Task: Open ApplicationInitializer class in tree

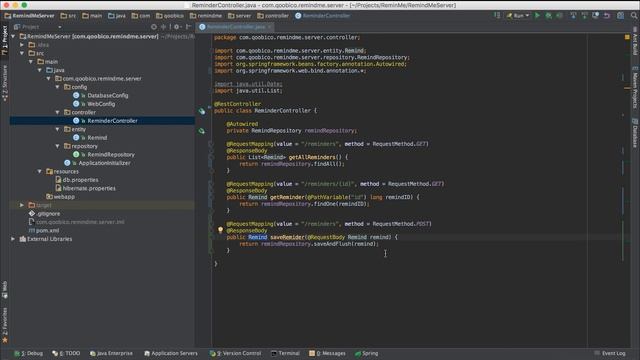Action: click(97, 163)
